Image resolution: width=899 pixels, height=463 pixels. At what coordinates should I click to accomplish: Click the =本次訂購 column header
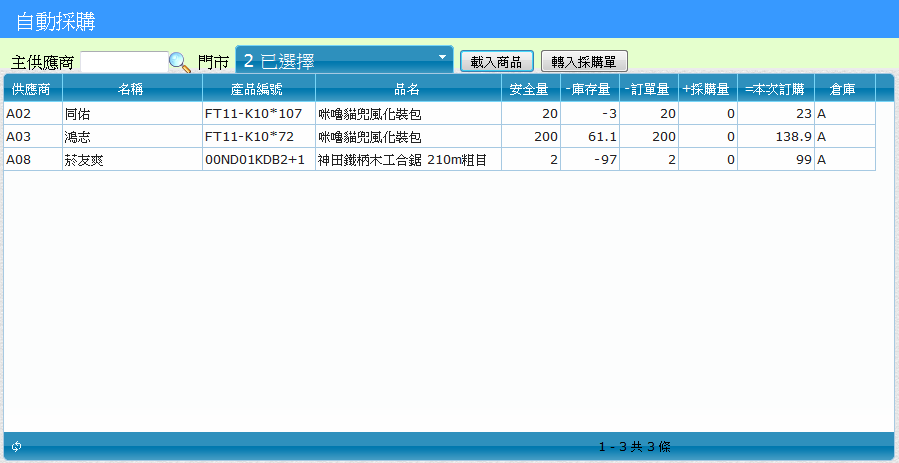(774, 89)
